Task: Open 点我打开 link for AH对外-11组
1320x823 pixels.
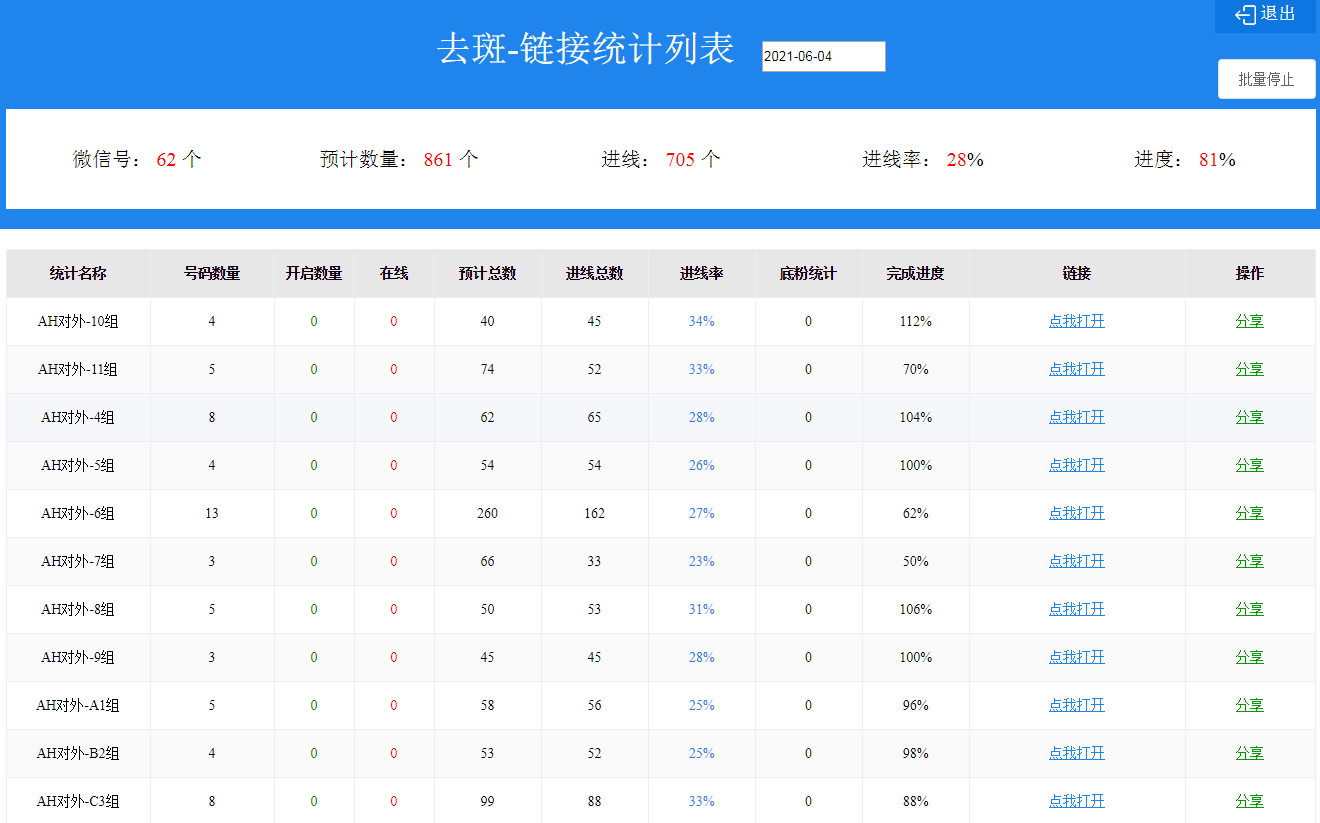Action: coord(1076,369)
